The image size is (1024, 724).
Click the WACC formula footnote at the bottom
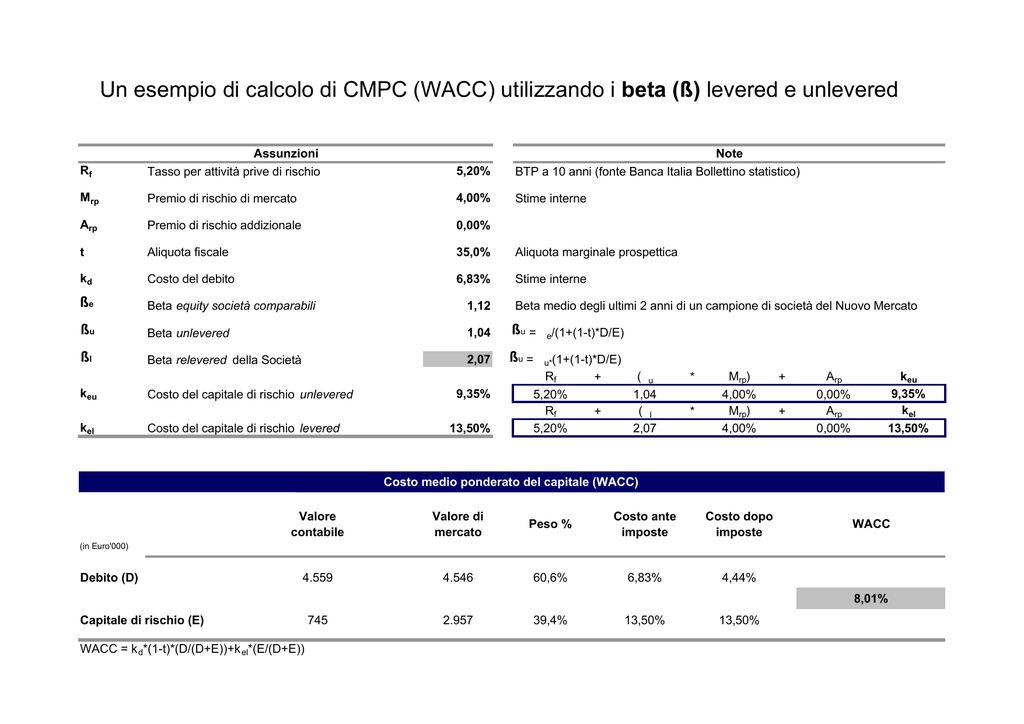tap(192, 649)
